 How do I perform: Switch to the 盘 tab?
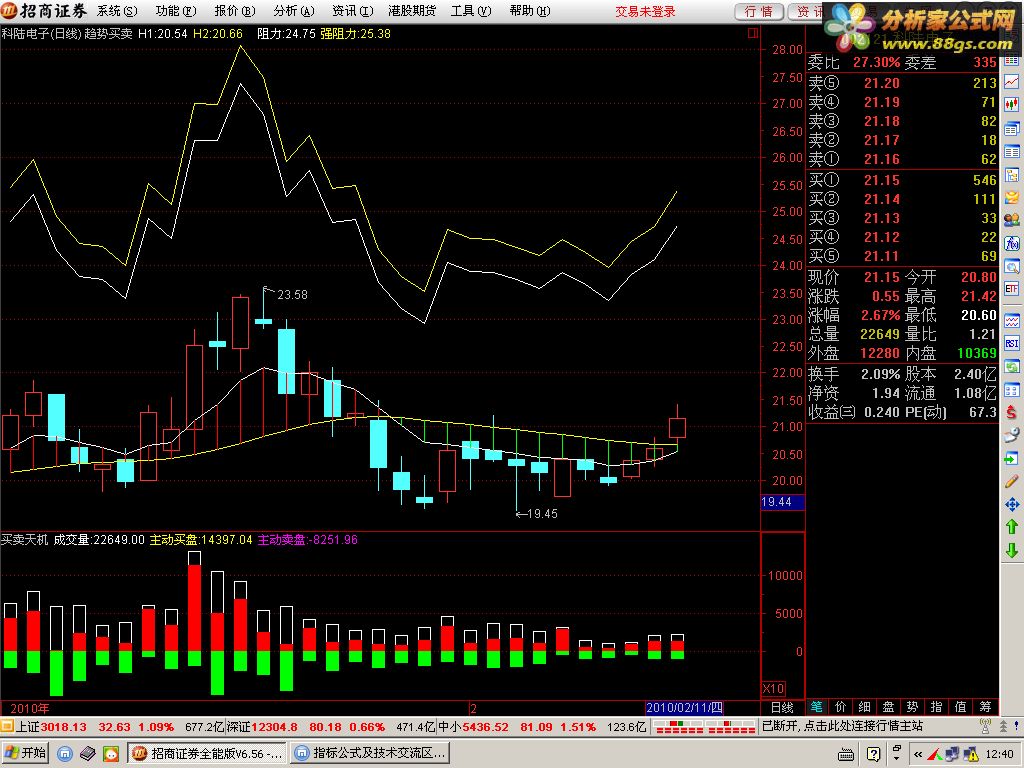(889, 707)
